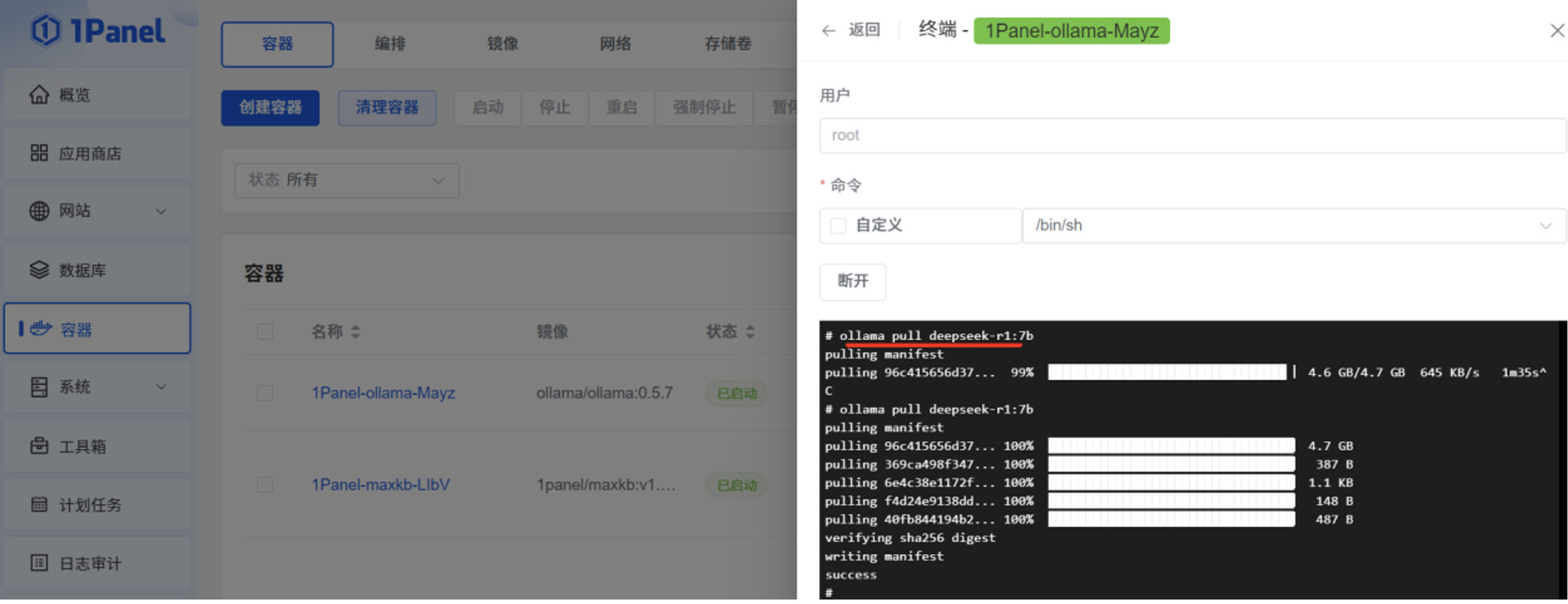Image resolution: width=1568 pixels, height=604 pixels.
Task: Expand the 网站 sidebar submenu chevron
Action: (160, 212)
